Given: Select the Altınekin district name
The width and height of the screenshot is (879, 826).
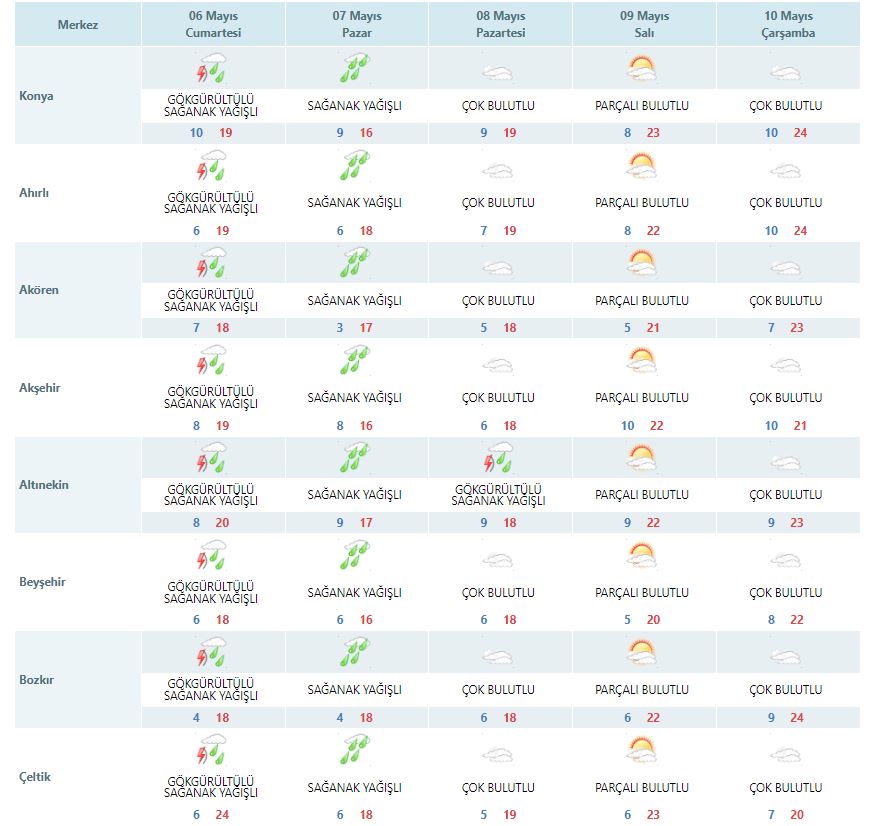Looking at the screenshot, I should click(x=45, y=485).
